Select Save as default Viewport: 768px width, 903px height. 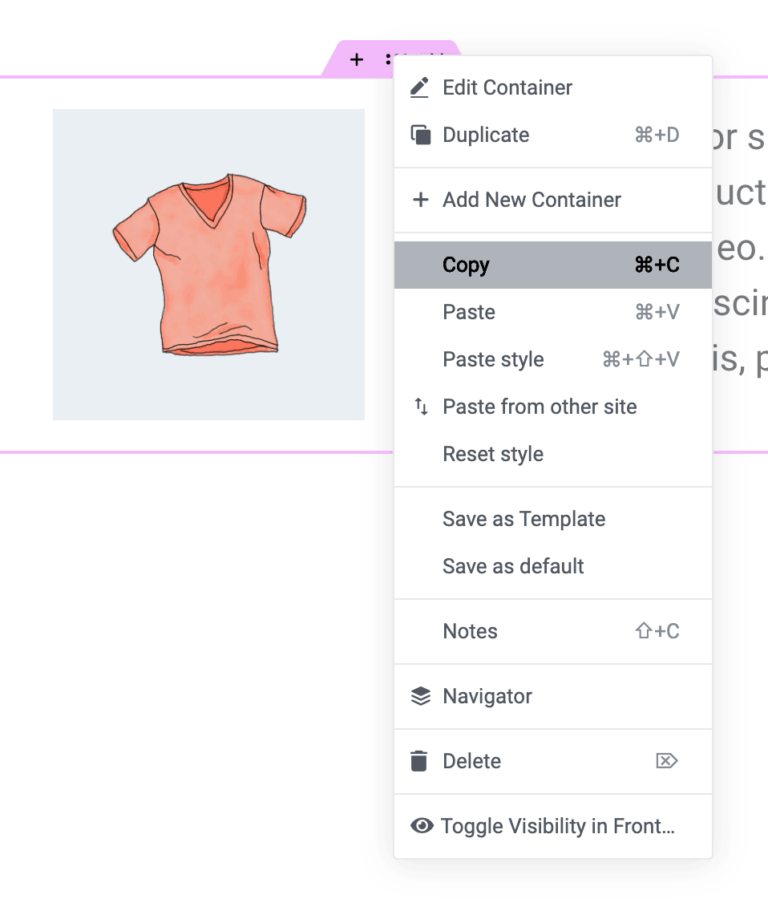513,566
